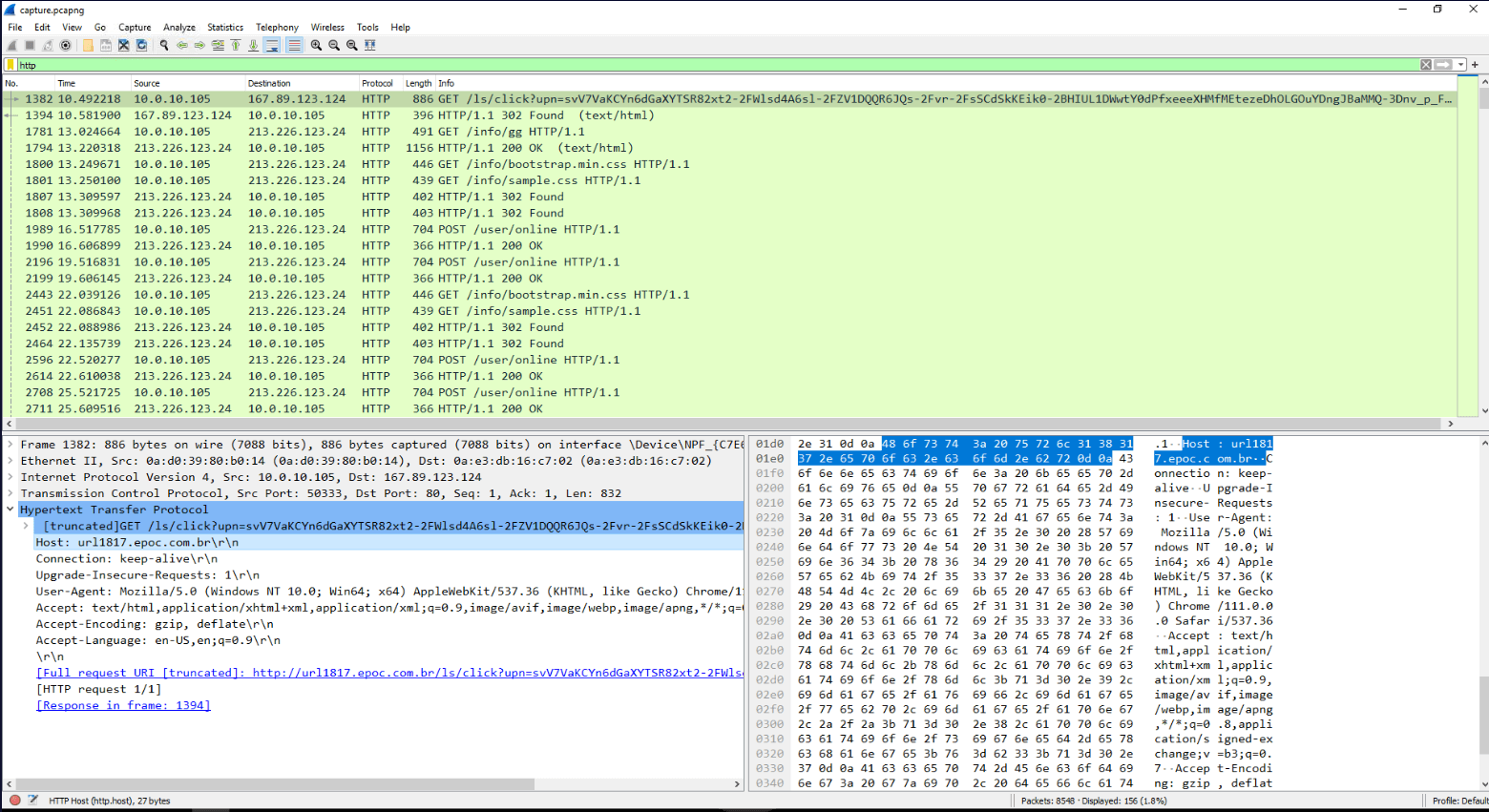Click the Stop capturing packets icon

tap(30, 45)
